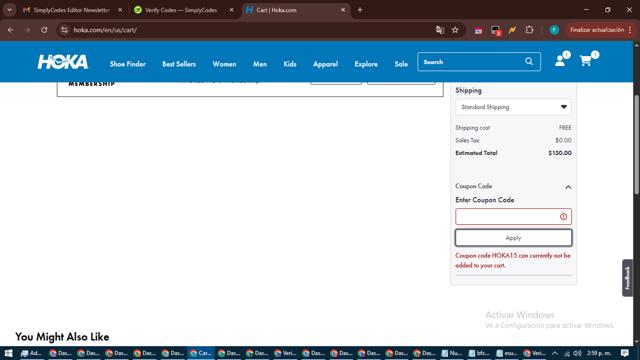Click the first colored extension icon in toolbar
Screen dimensions: 640x360
point(478,30)
